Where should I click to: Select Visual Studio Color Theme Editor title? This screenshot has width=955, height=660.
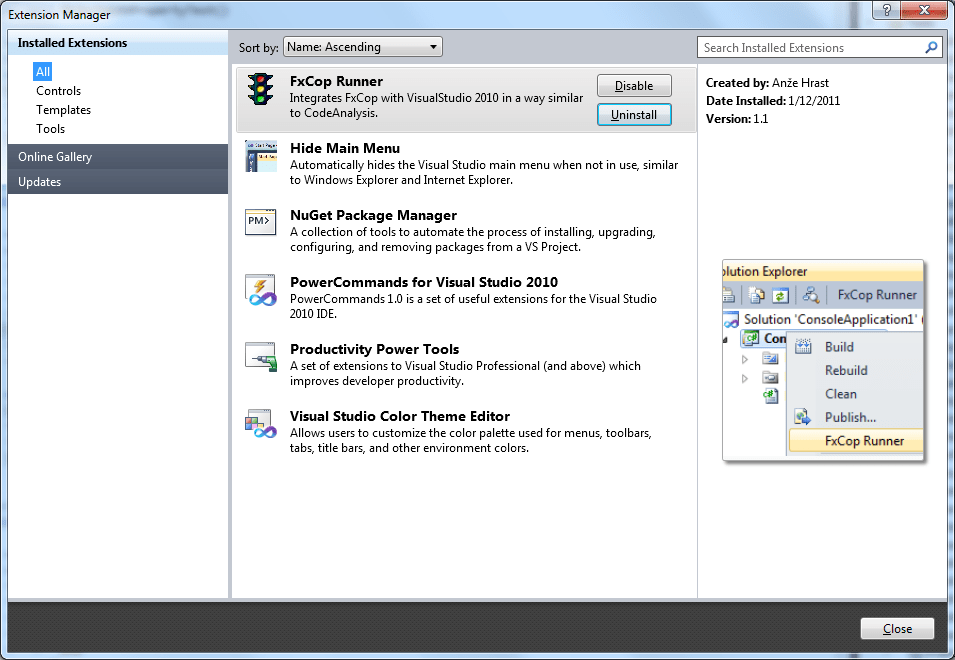pos(400,416)
